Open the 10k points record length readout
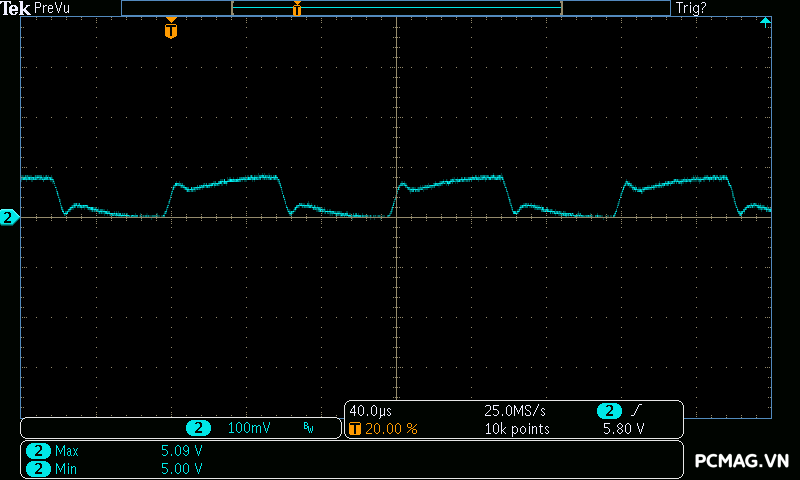 (517, 429)
